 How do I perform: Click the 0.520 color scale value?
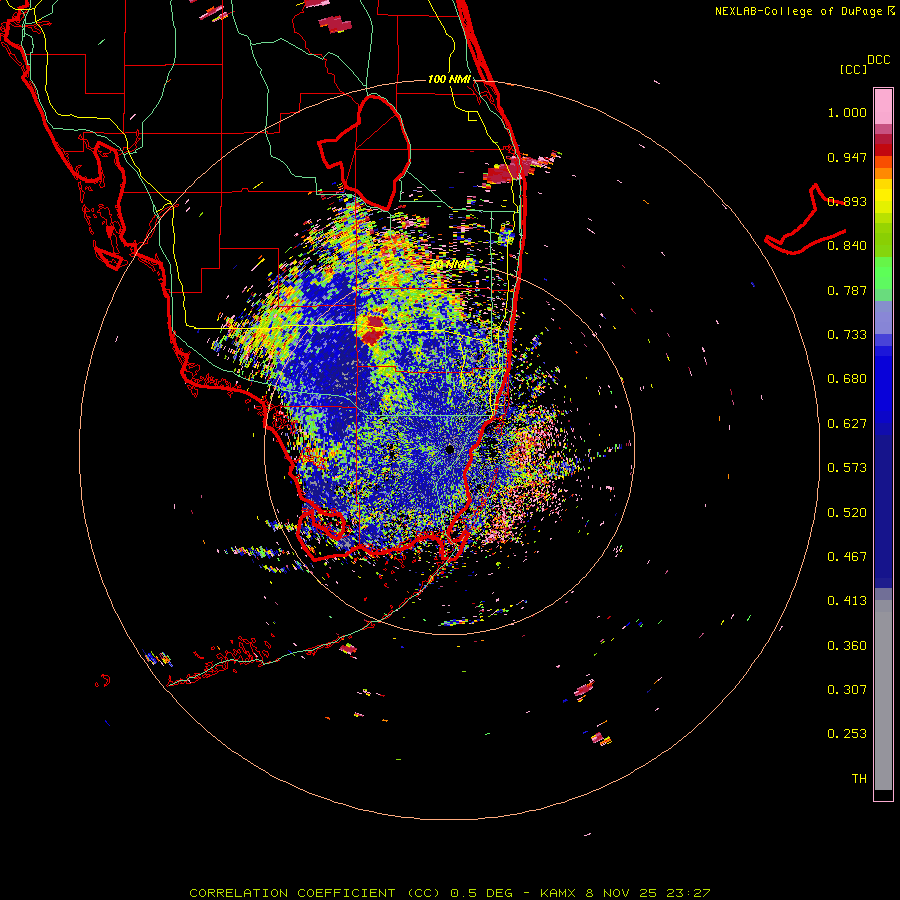[x=847, y=513]
